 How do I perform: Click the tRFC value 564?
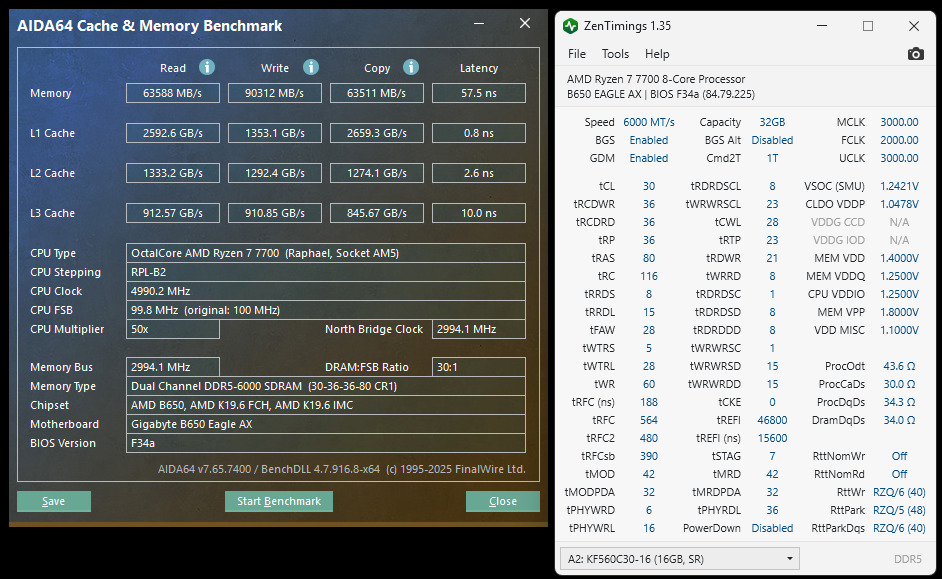(x=649, y=420)
